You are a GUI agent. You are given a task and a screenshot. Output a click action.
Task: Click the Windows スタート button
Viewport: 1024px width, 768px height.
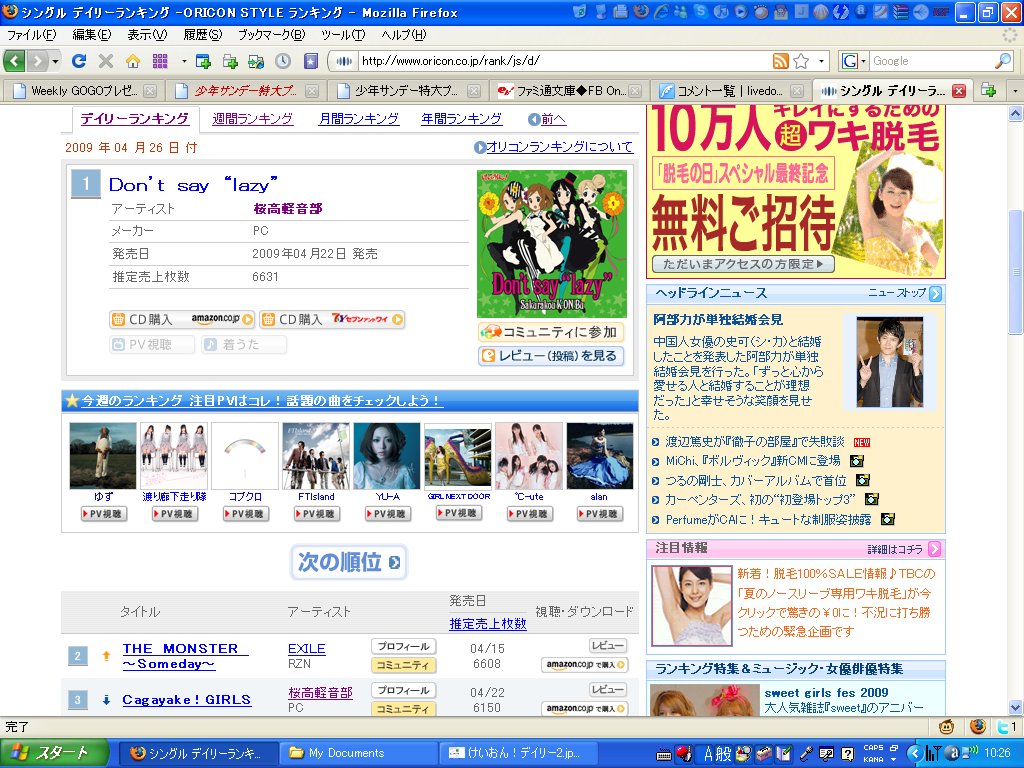click(54, 753)
